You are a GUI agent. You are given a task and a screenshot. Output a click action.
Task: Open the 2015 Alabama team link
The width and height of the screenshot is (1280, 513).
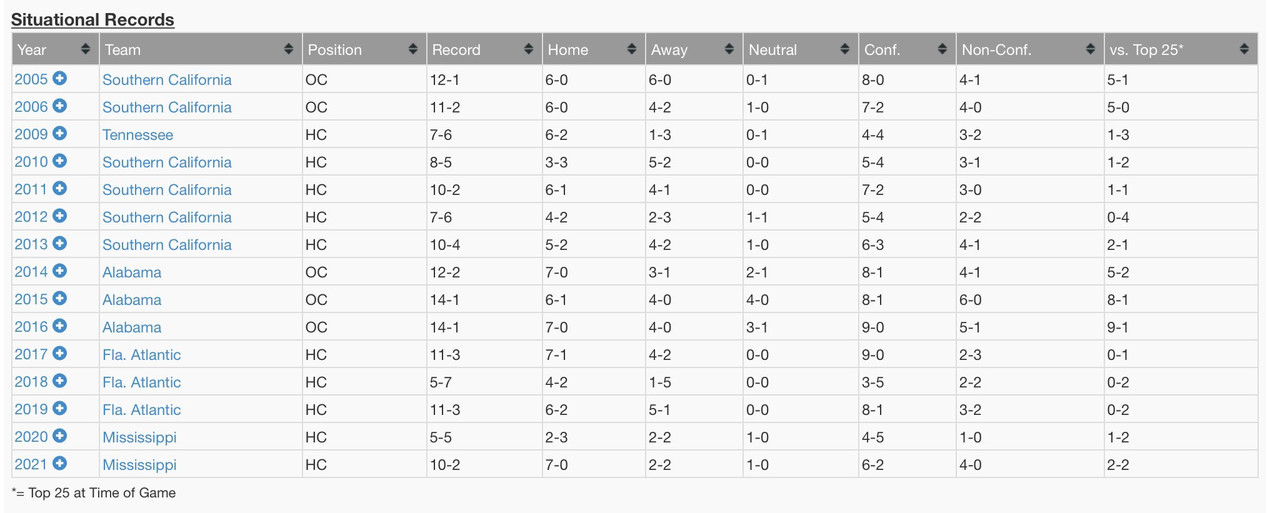point(132,300)
